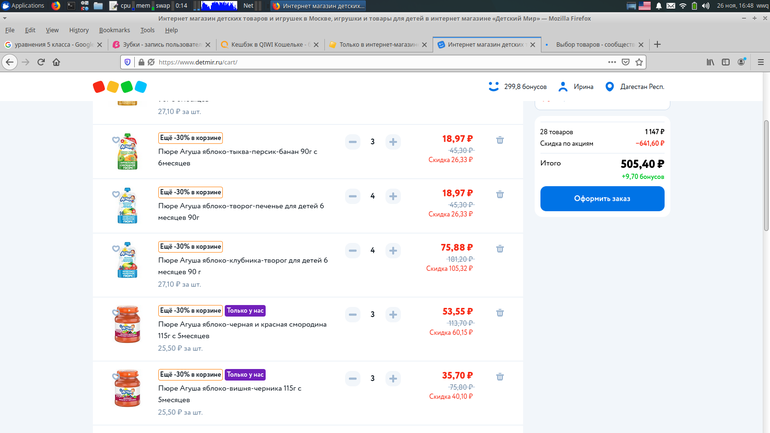Bookmark this page with the star icon
770x433 pixels.
pos(639,62)
